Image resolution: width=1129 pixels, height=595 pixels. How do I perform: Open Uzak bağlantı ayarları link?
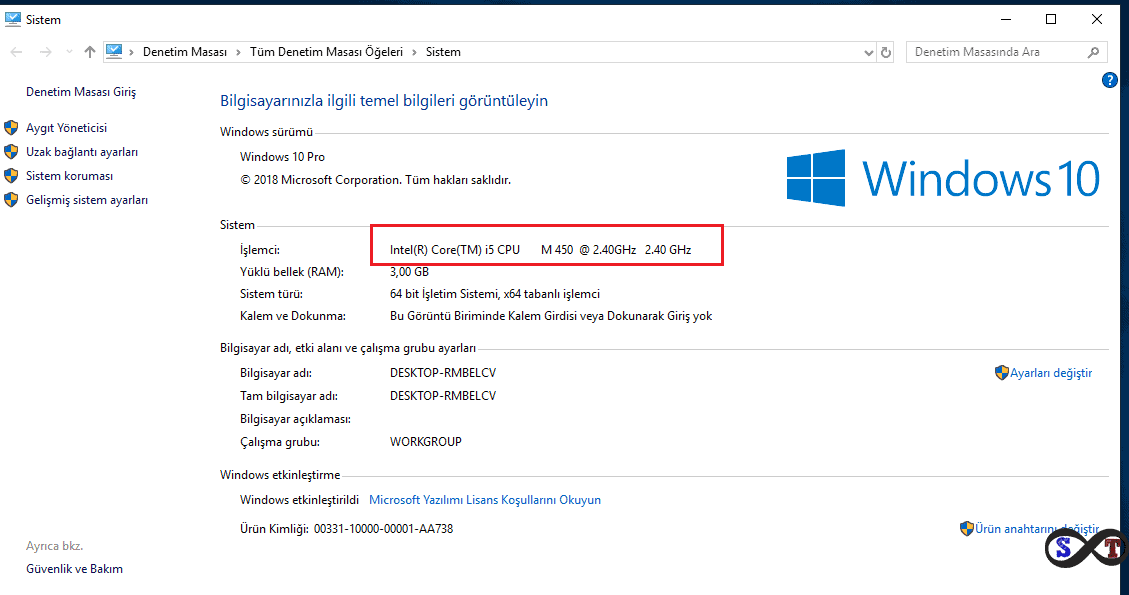pyautogui.click(x=82, y=152)
